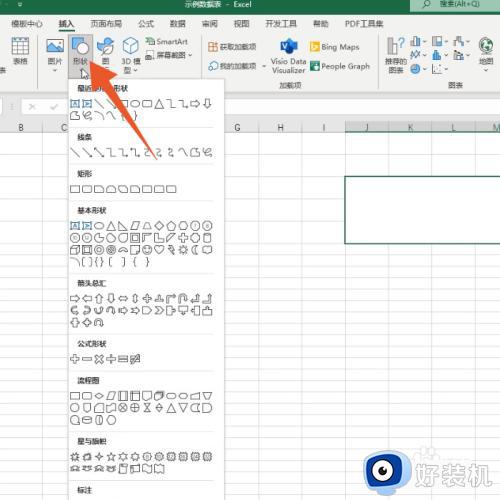Launch the People Graph add-in
This screenshot has width=500, height=500.
[340, 66]
